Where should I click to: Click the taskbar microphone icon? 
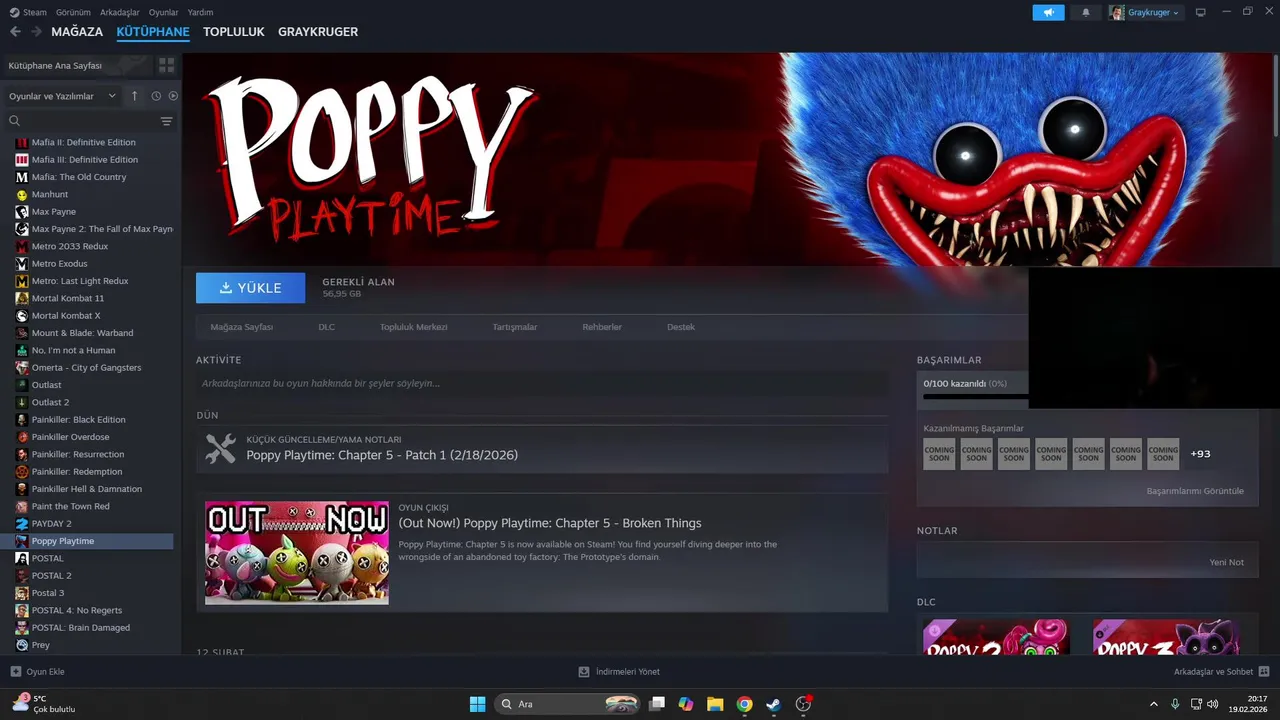point(1175,703)
